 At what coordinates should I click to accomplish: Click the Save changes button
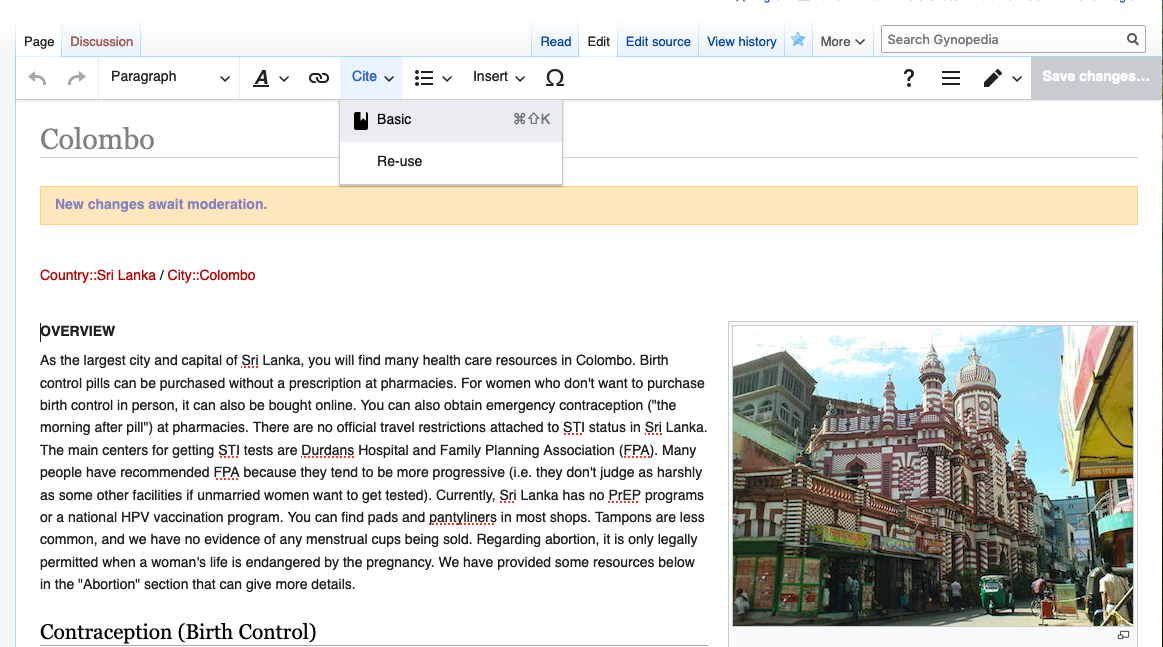click(1096, 77)
